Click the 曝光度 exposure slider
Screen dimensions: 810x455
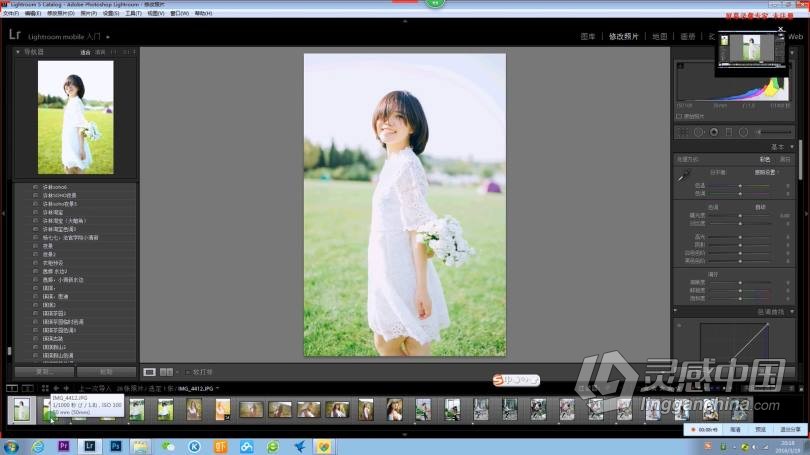tap(741, 215)
